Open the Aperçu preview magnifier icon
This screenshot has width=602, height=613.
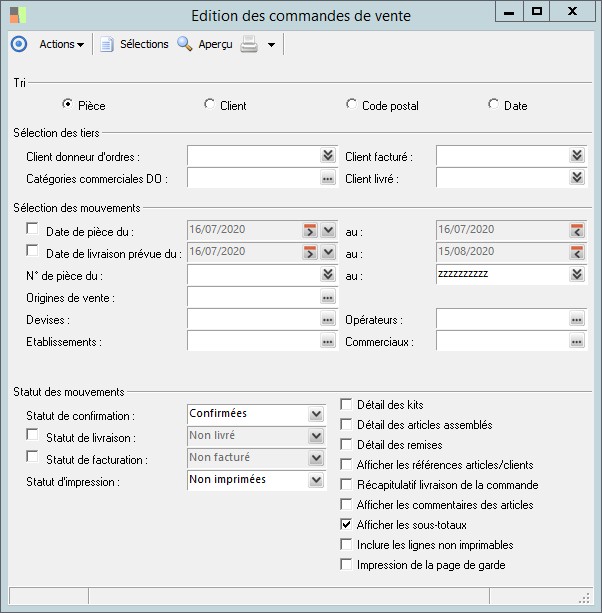184,44
